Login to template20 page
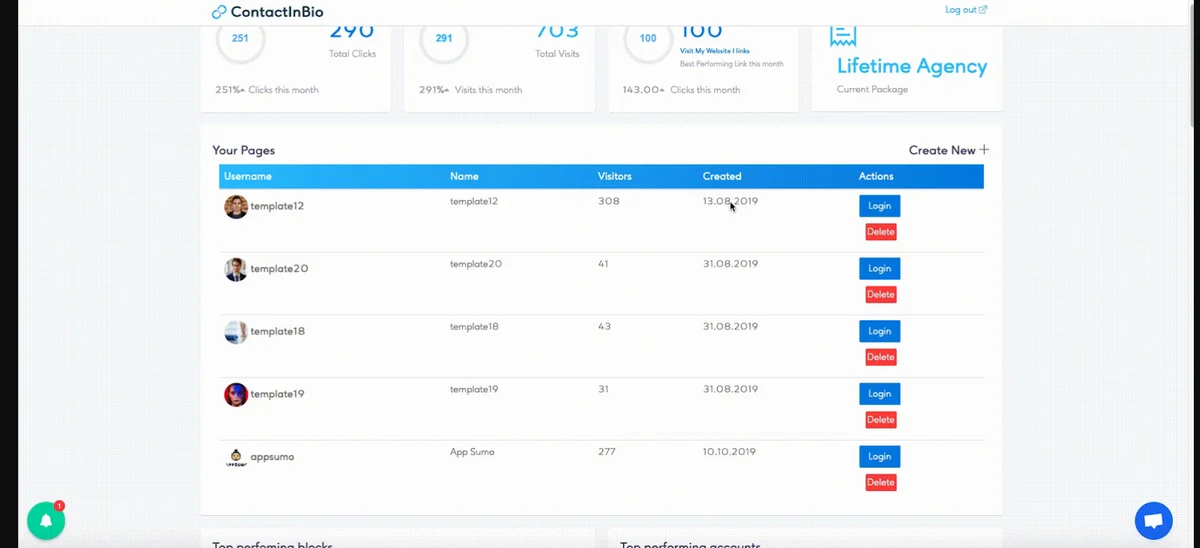This screenshot has height=548, width=1200. point(879,268)
